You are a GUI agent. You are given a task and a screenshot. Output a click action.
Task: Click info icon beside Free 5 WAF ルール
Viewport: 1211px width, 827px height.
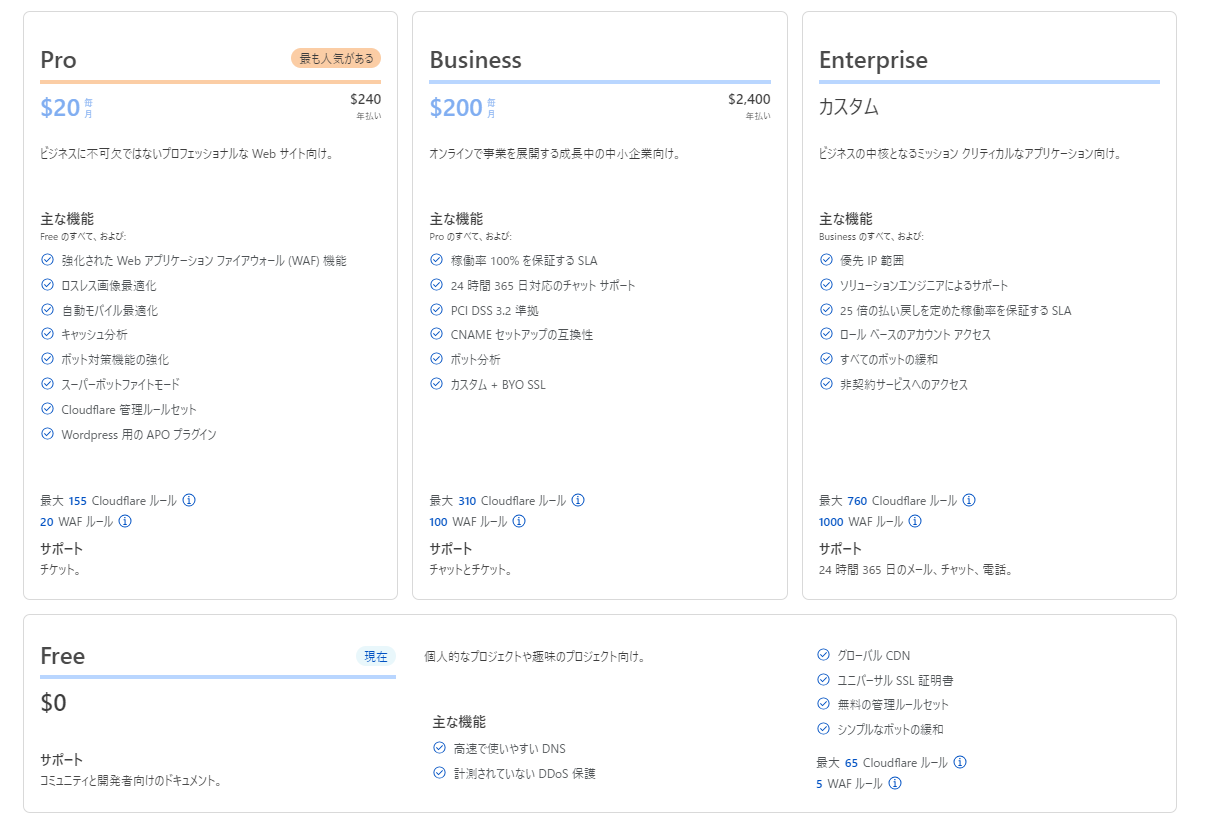895,783
